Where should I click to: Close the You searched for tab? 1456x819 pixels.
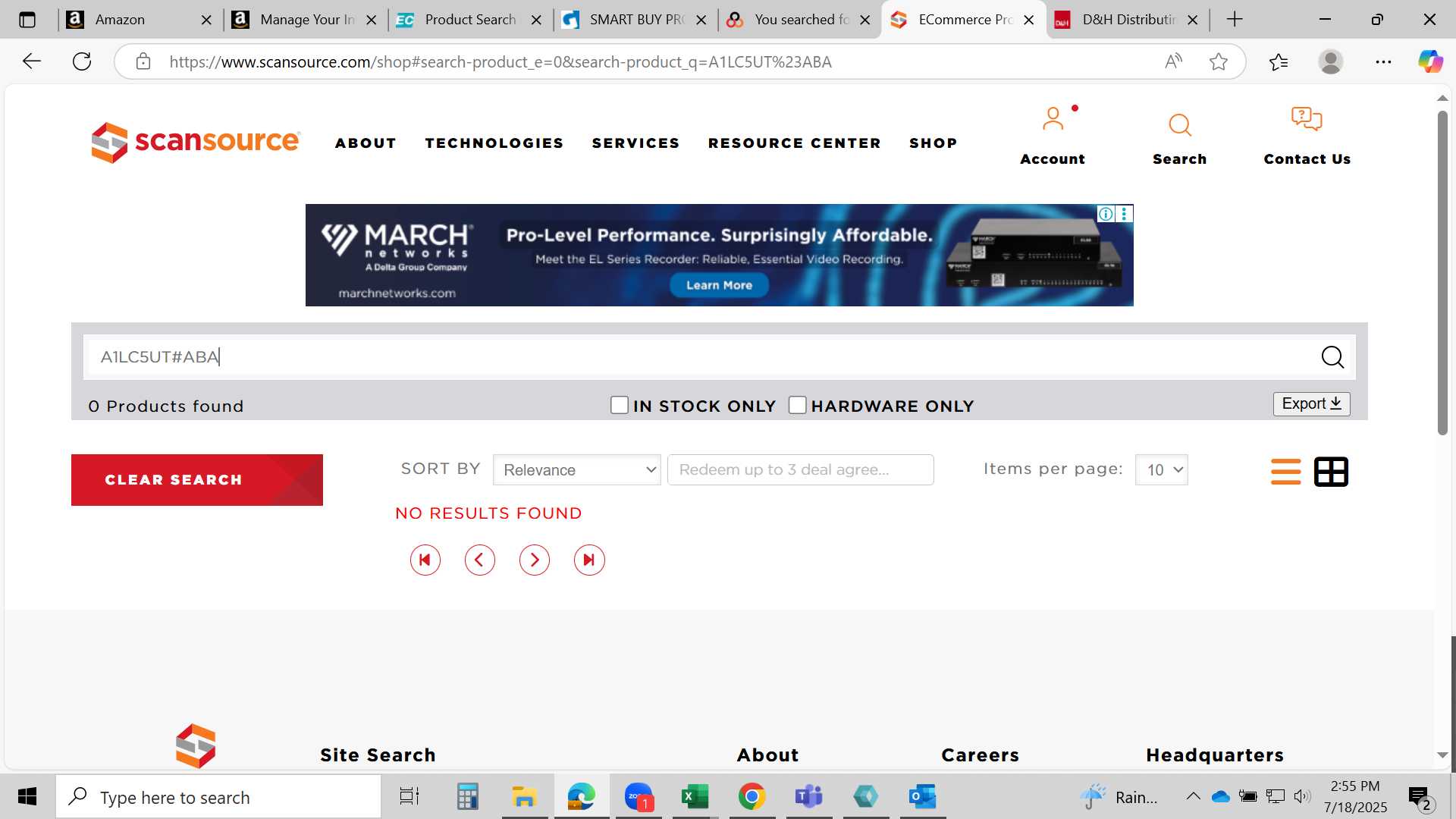864,20
